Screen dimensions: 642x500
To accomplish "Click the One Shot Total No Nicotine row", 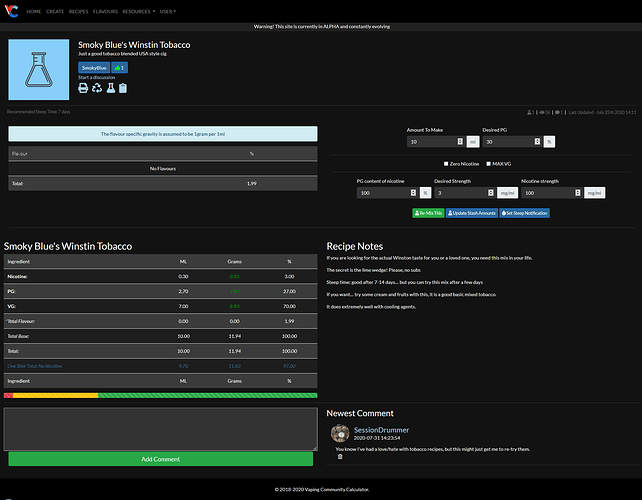I will (160, 366).
